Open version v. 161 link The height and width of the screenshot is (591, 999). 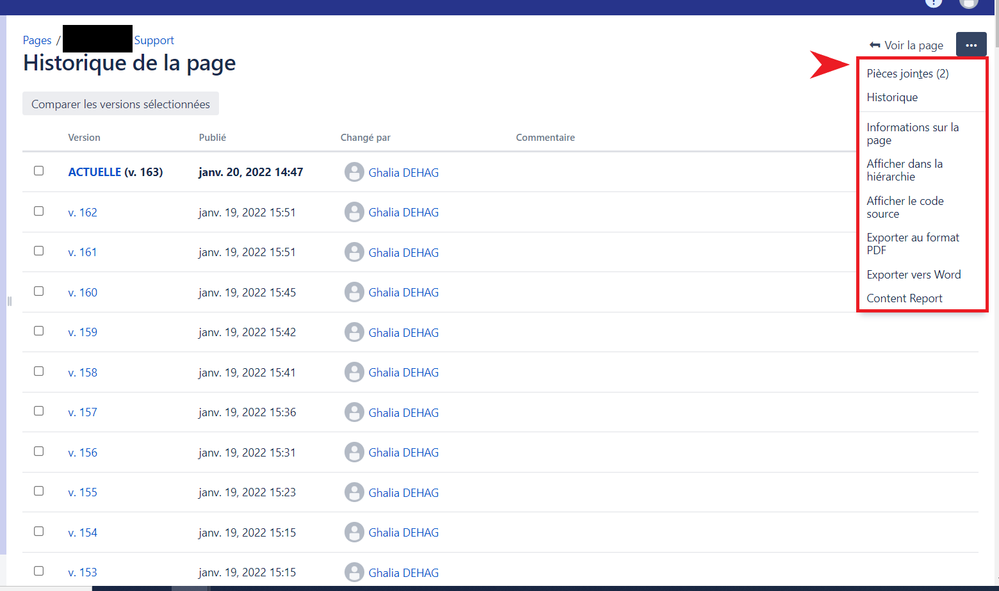(x=83, y=252)
